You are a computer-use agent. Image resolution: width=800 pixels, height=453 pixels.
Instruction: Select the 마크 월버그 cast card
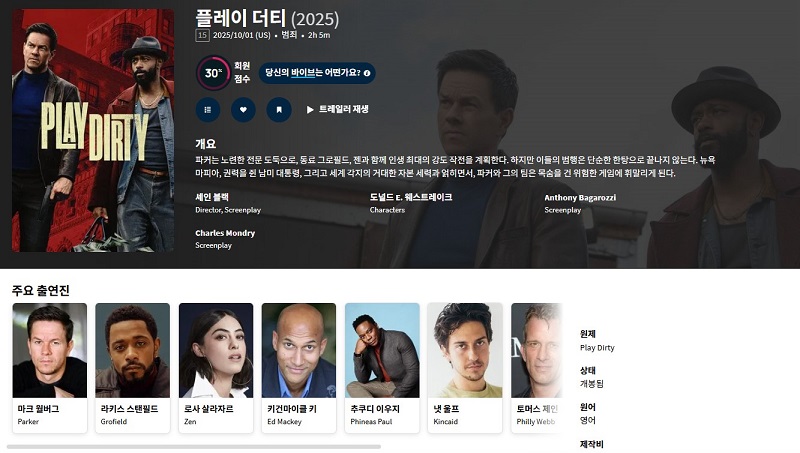[49, 368]
